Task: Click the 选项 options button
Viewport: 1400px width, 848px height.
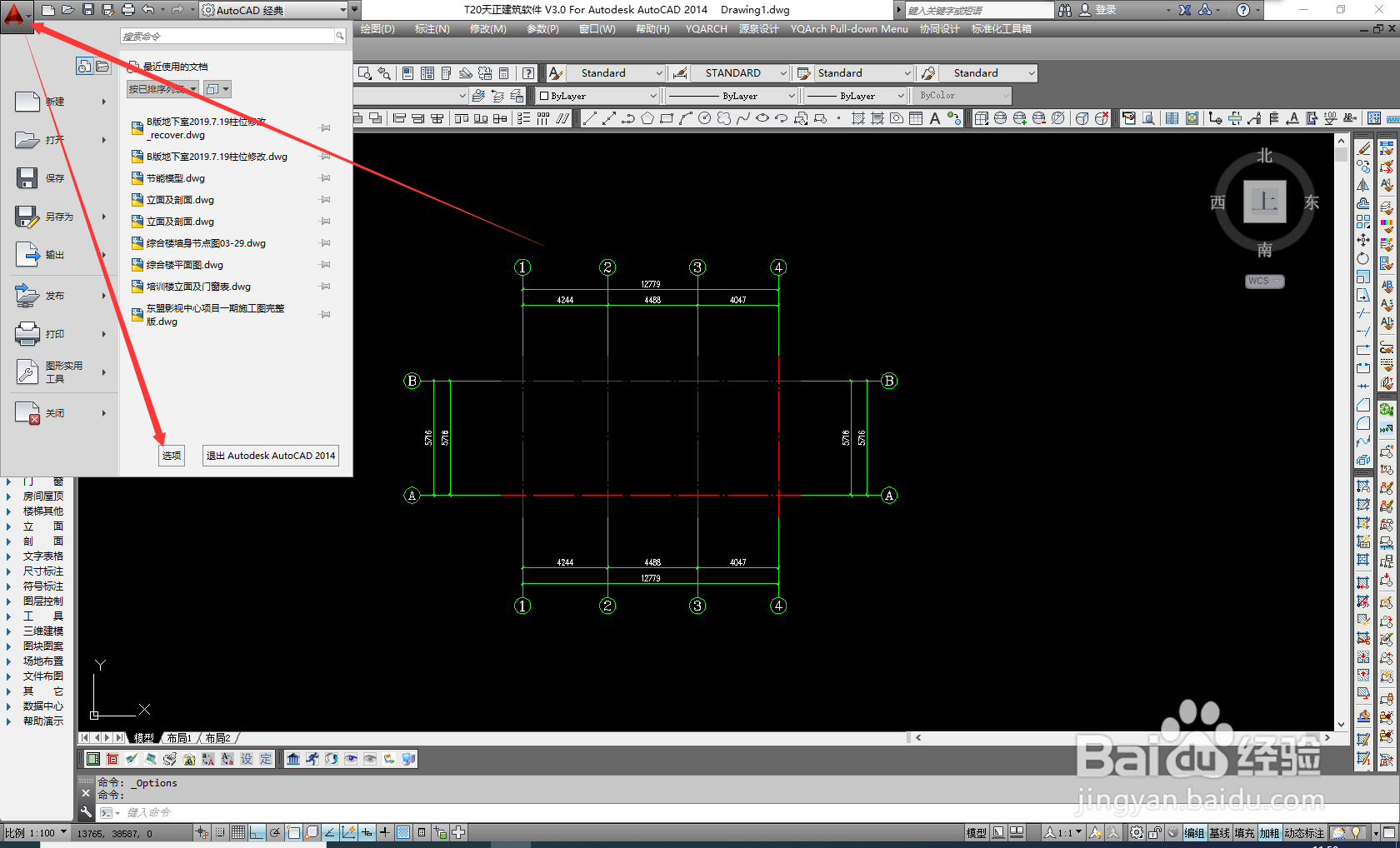Action: pyautogui.click(x=172, y=456)
